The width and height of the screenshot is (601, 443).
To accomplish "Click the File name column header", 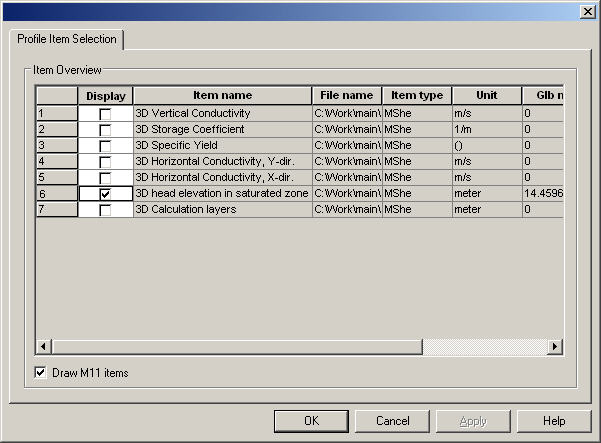I will 346,96.
